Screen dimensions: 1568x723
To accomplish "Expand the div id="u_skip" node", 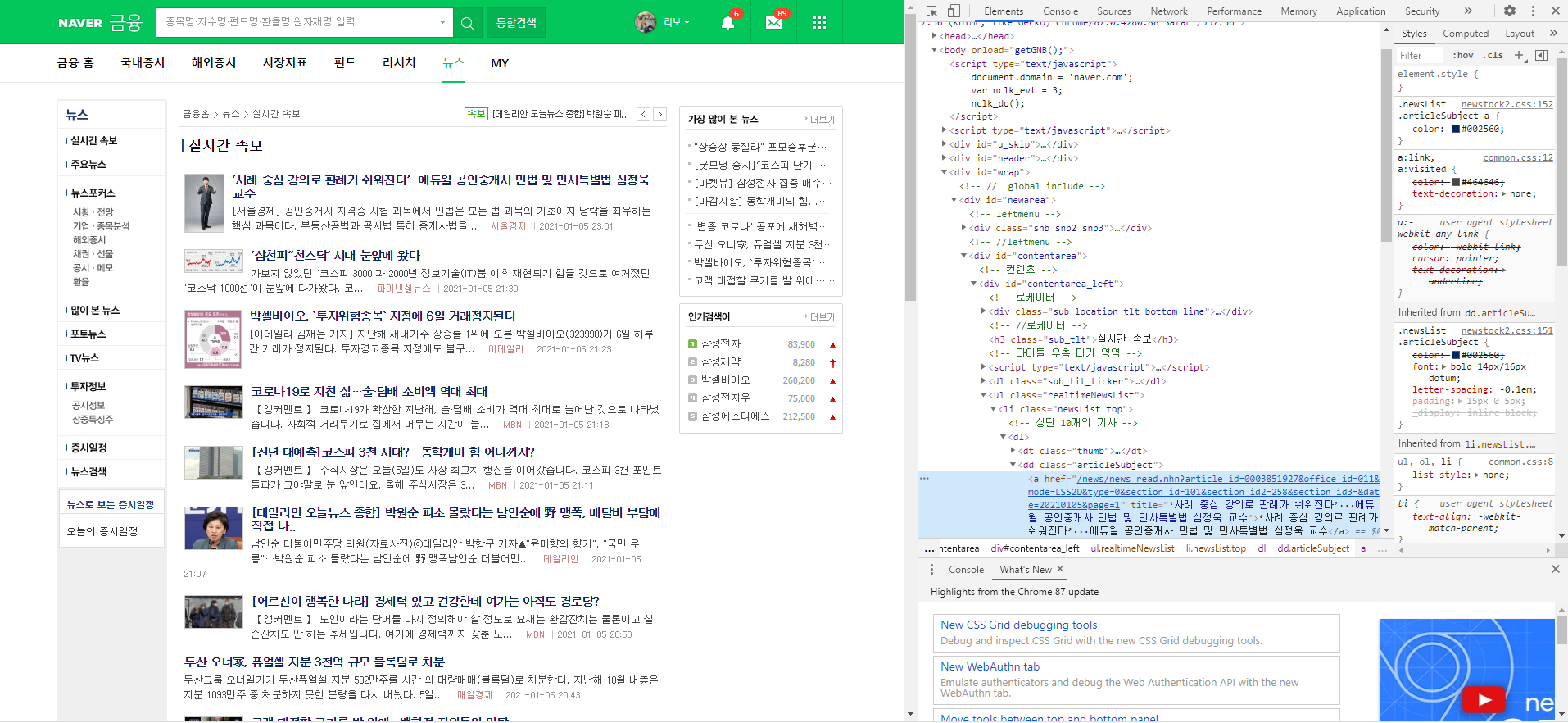I will [944, 144].
